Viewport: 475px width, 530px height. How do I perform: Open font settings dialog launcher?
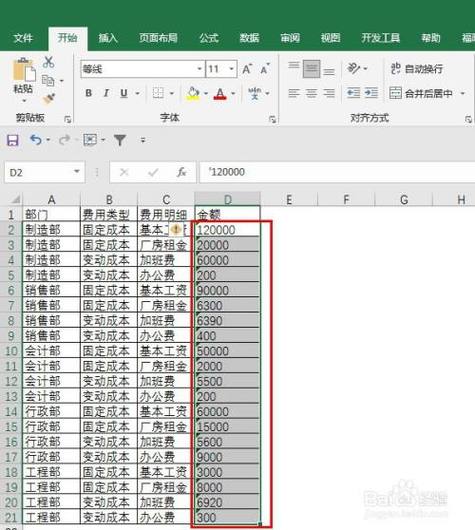[x=272, y=119]
